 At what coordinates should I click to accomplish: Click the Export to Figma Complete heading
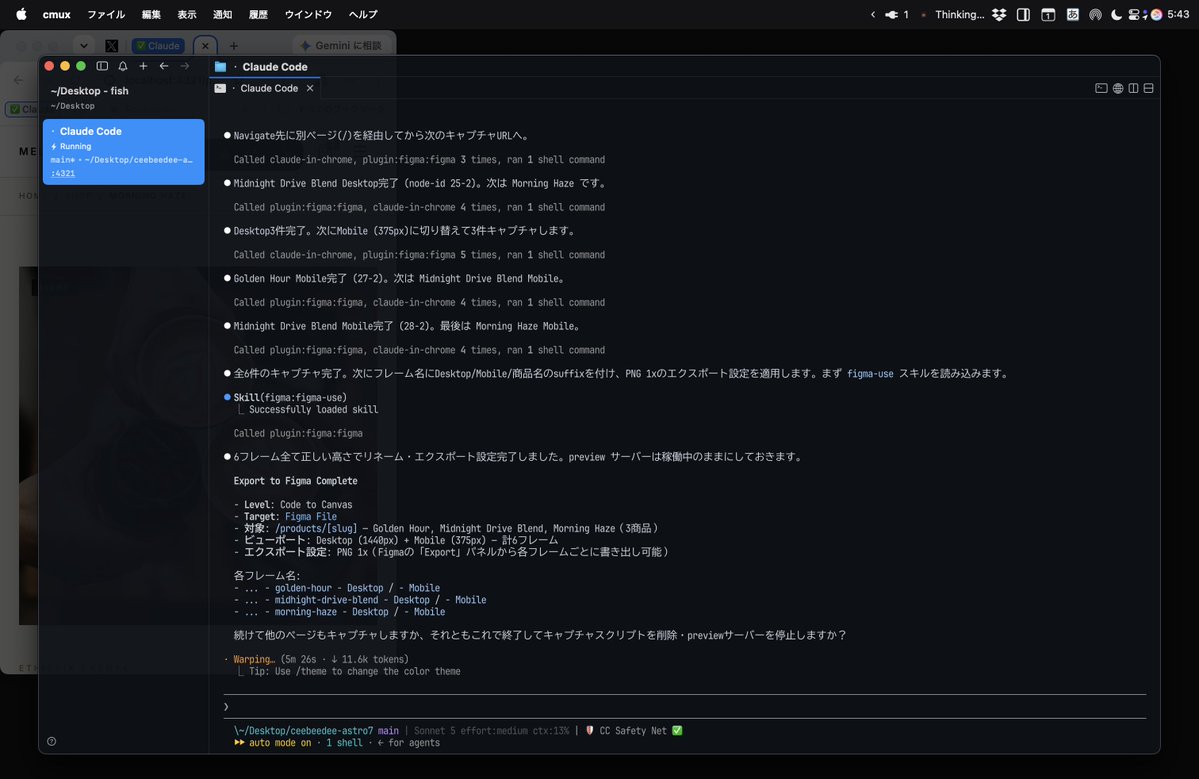[x=295, y=481]
